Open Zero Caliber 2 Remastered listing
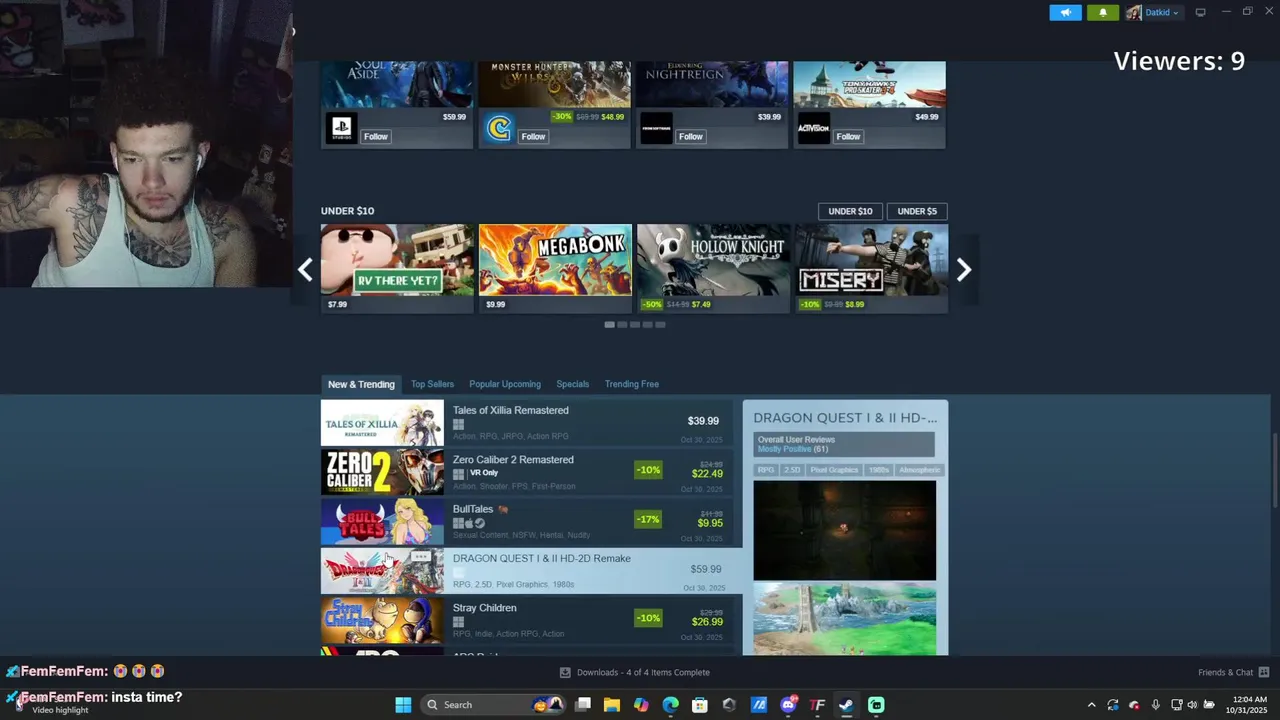This screenshot has width=1280, height=720. pos(527,472)
